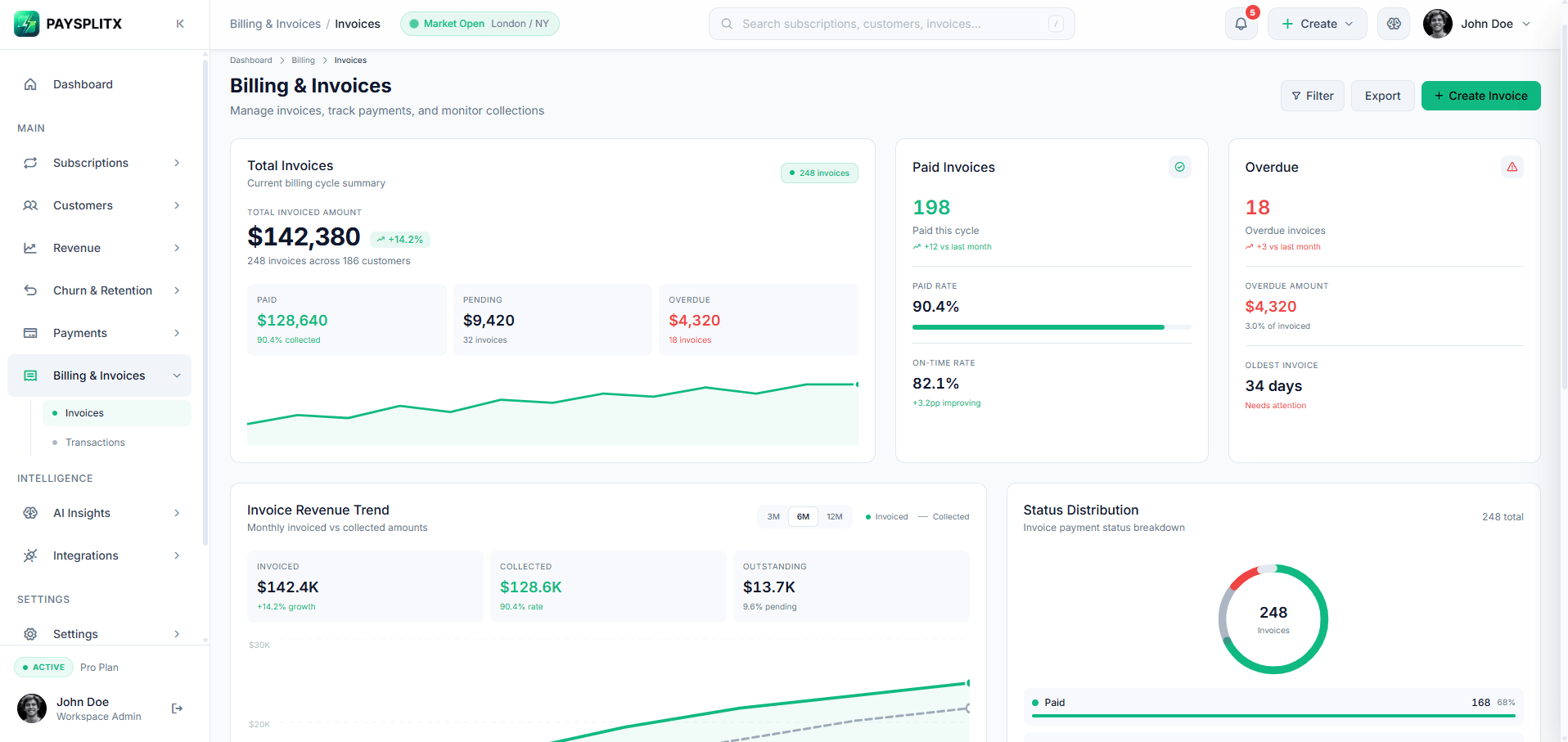The image size is (1568, 742).
Task: Click the Billing & Invoices sidebar icon
Action: [30, 375]
